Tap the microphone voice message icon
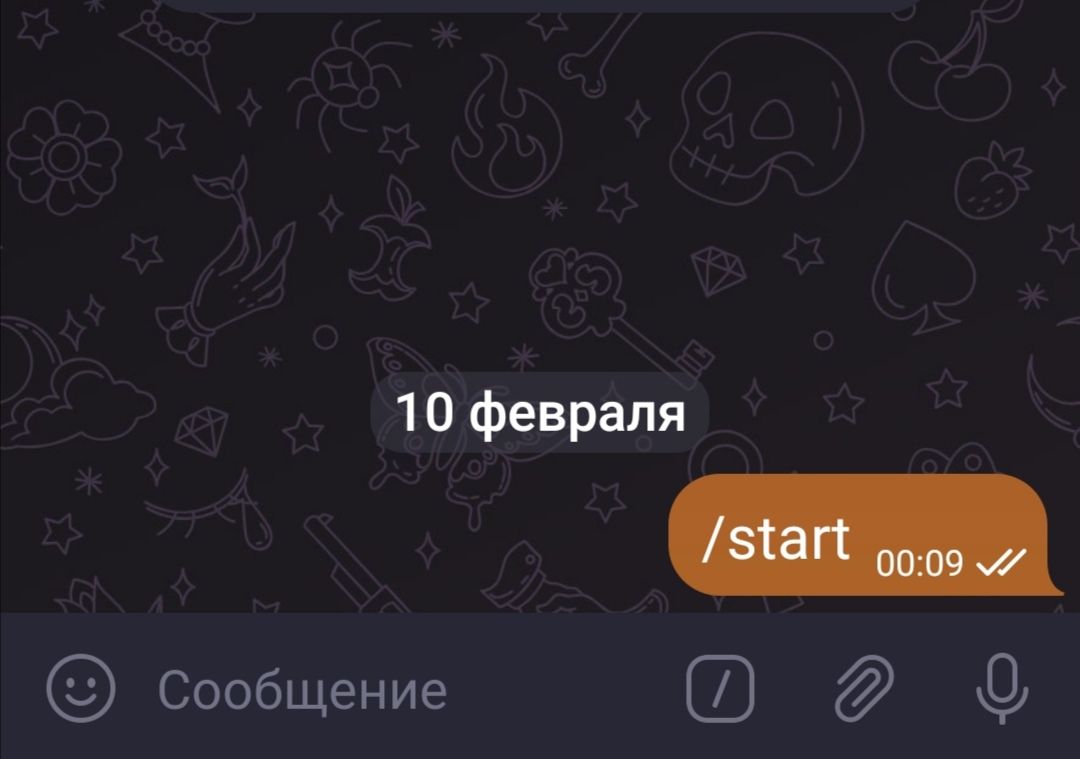1080x759 pixels. click(1003, 688)
